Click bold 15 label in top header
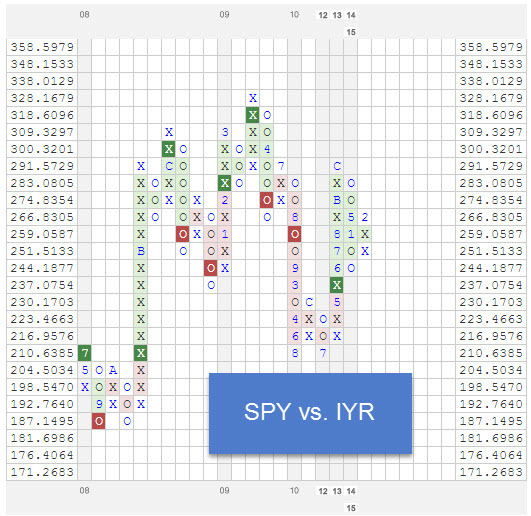531x516 pixels. click(x=351, y=32)
